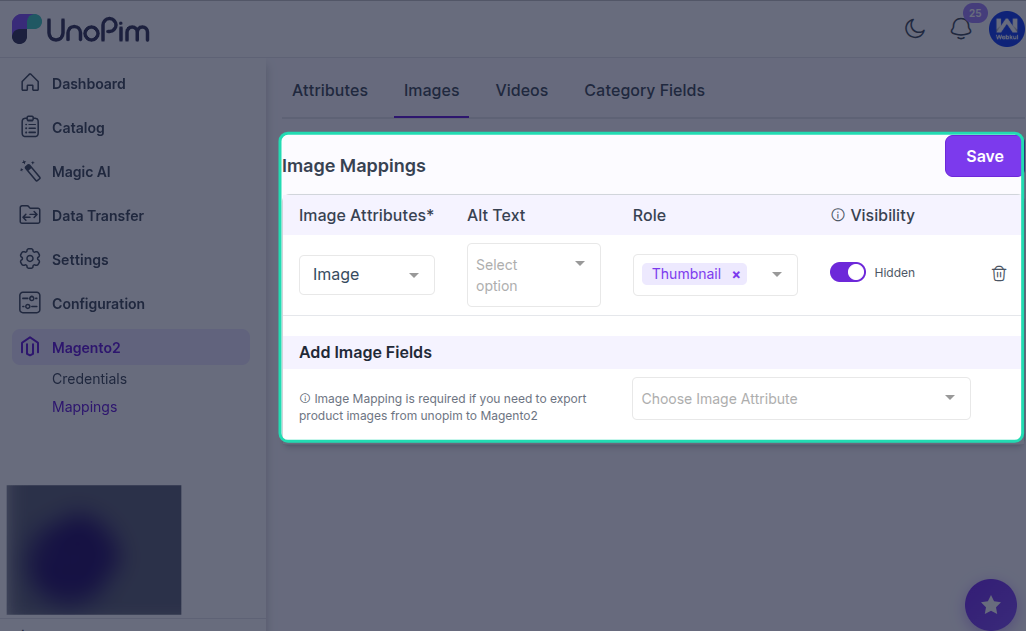Open the Webkul user avatar menu
Viewport: 1026px width, 631px height.
point(1006,29)
